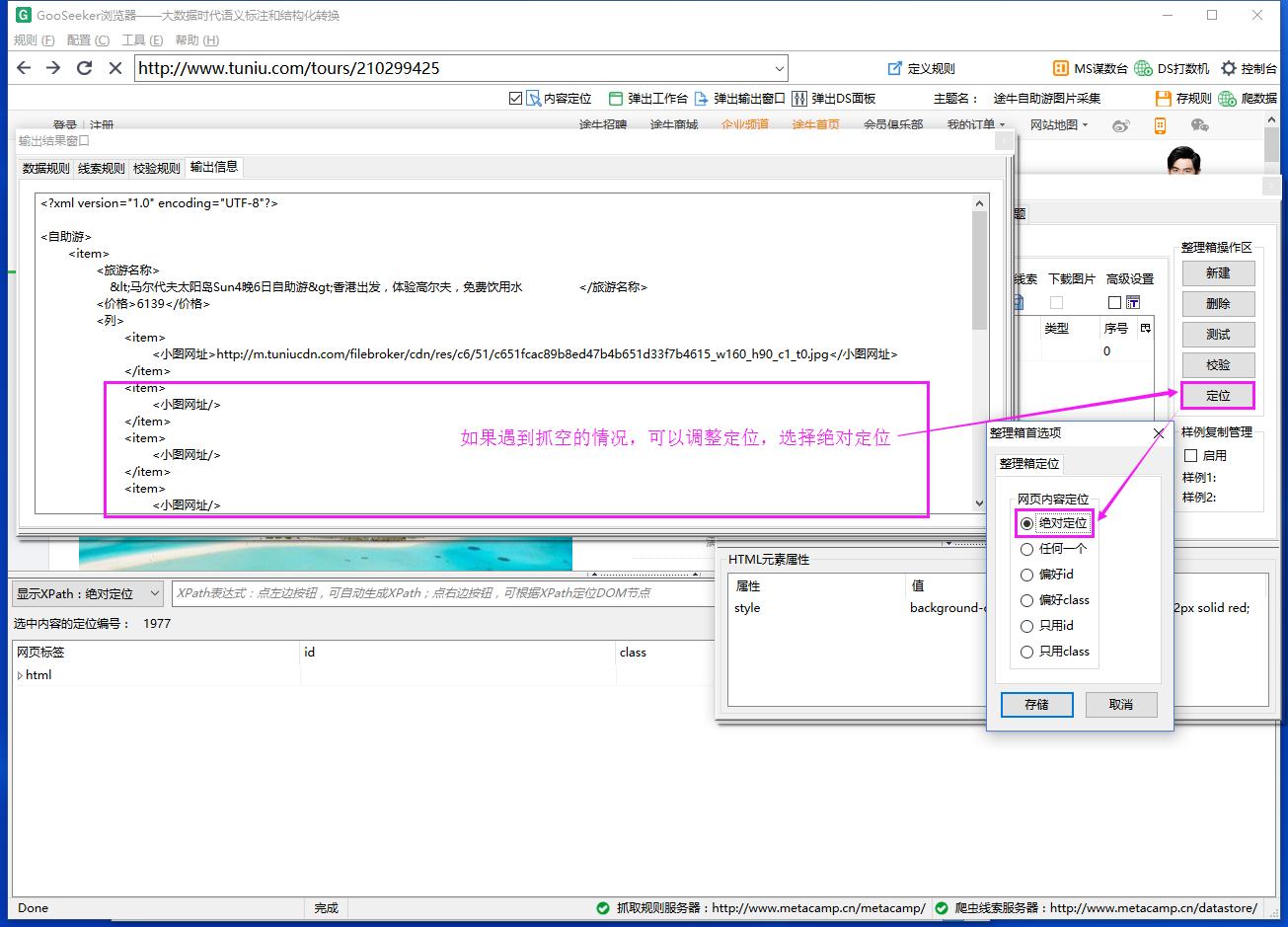
Task: Select the 任何一个 radio option
Action: pos(1026,549)
